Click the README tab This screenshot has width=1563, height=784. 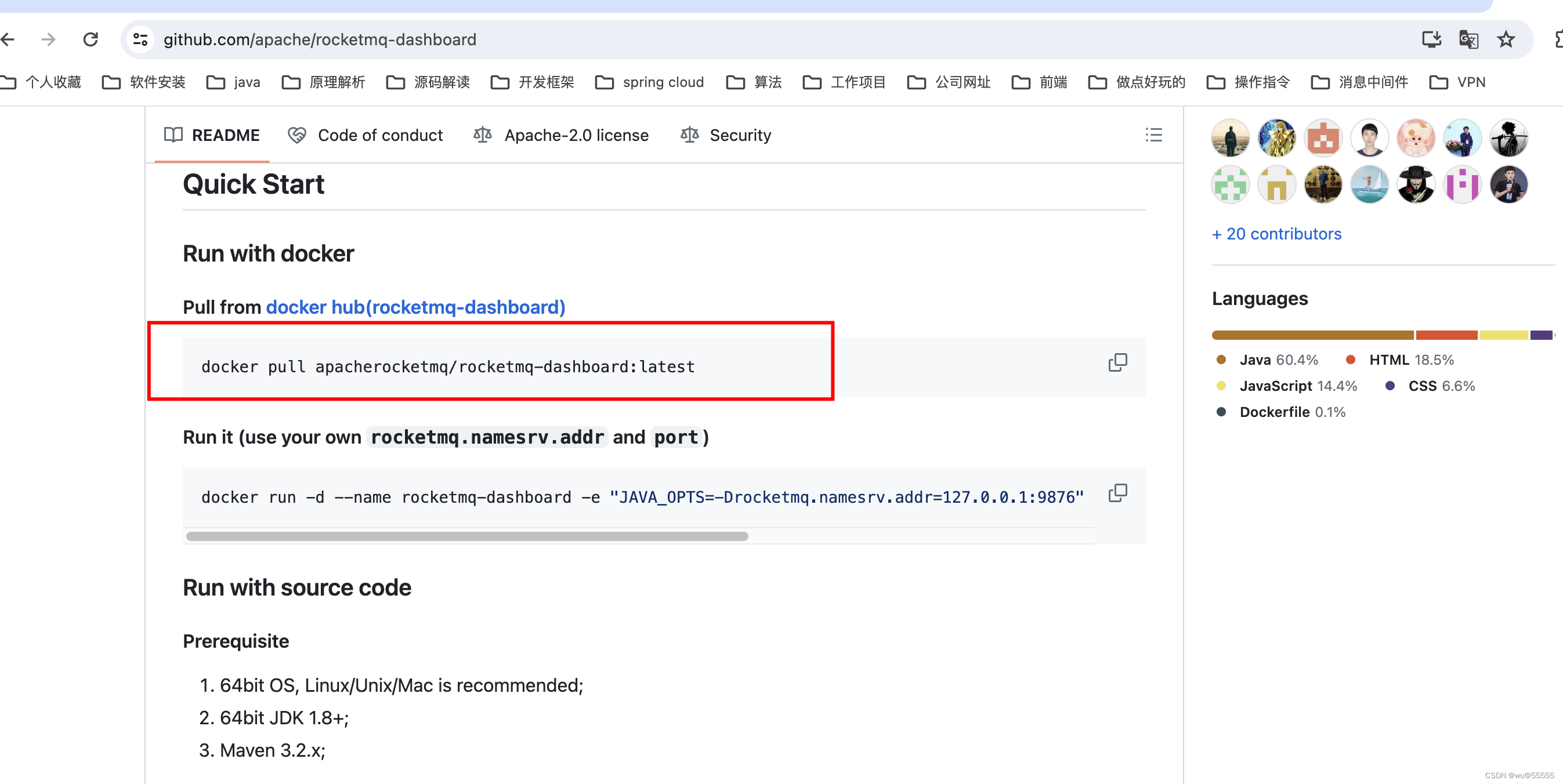tap(214, 135)
